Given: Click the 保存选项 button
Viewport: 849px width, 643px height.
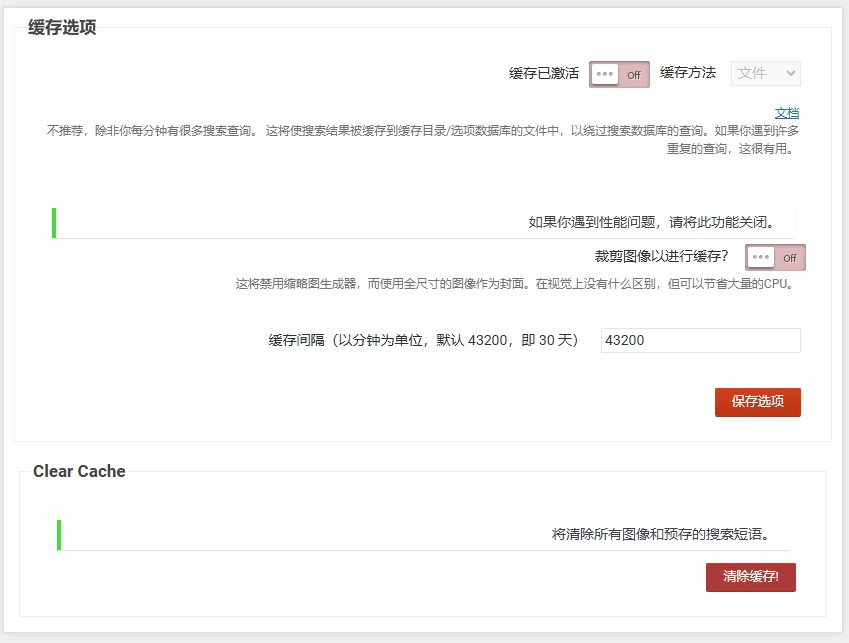Looking at the screenshot, I should (x=757, y=402).
